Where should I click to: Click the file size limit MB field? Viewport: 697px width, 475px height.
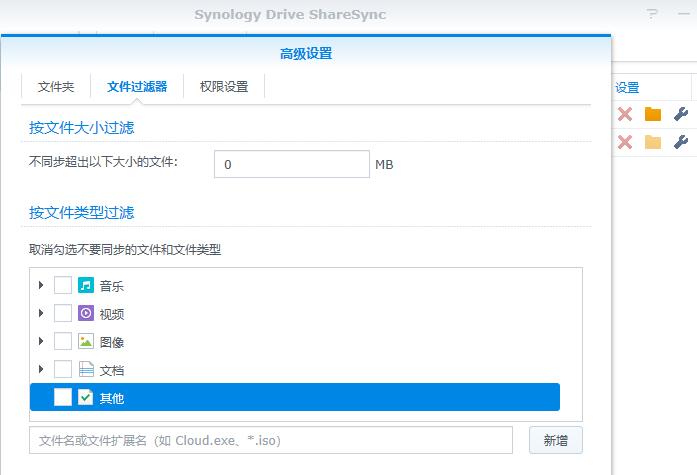coord(291,164)
